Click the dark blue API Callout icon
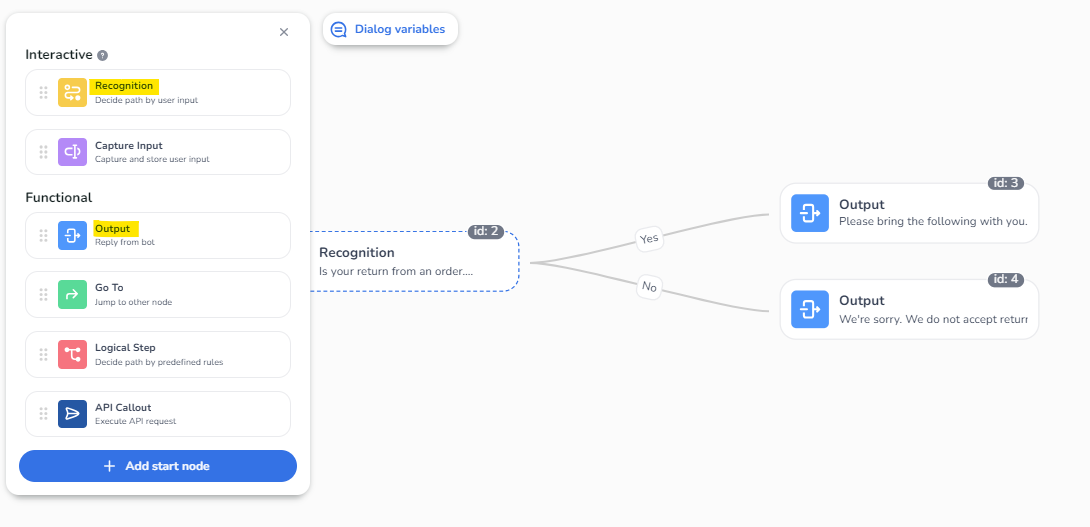The width and height of the screenshot is (1090, 527). (72, 414)
